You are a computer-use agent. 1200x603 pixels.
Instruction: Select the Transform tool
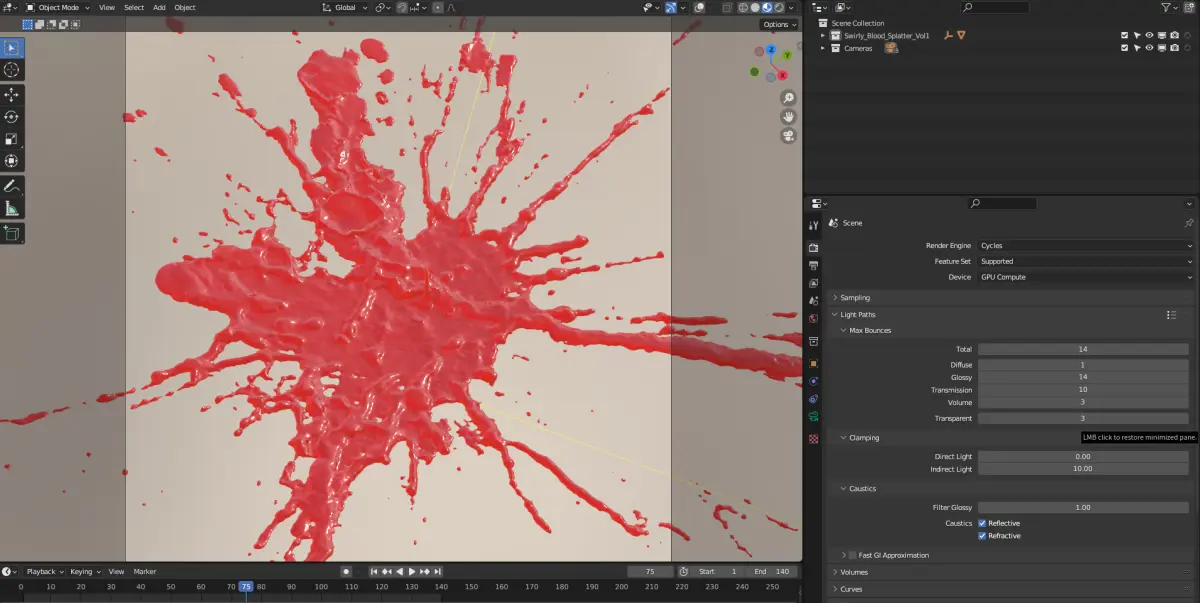click(12, 161)
